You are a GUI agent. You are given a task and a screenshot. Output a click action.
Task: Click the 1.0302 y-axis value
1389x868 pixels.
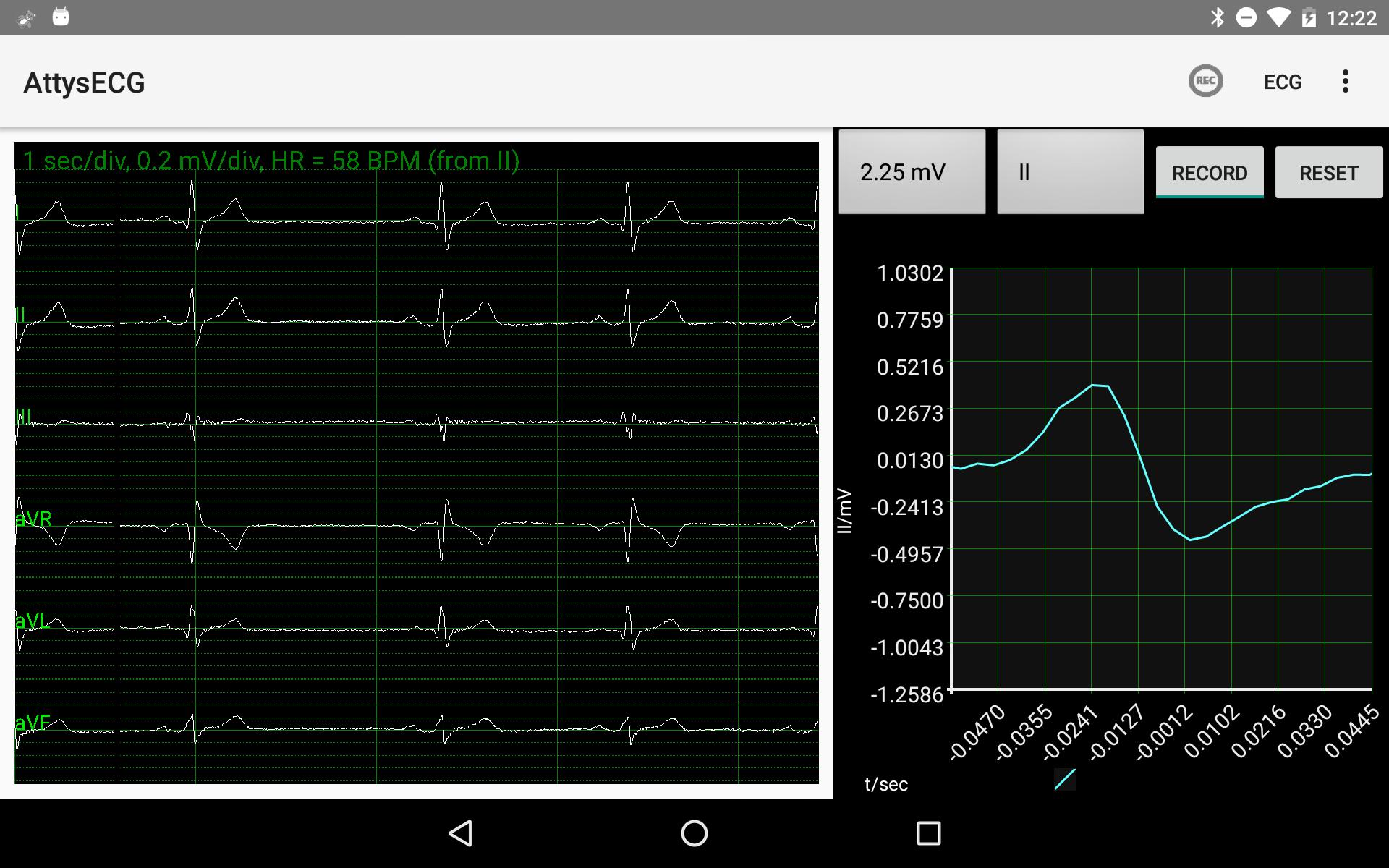pos(910,273)
